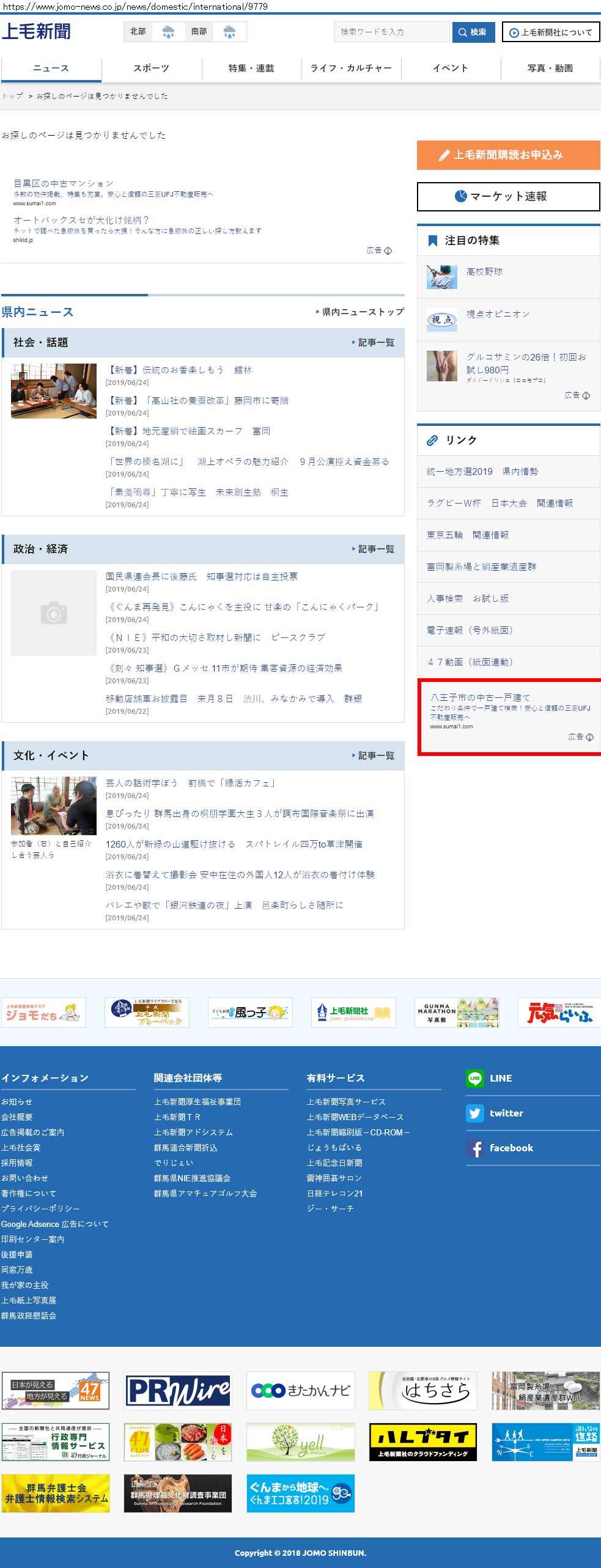Click the LINE icon in the footer

474,1078
